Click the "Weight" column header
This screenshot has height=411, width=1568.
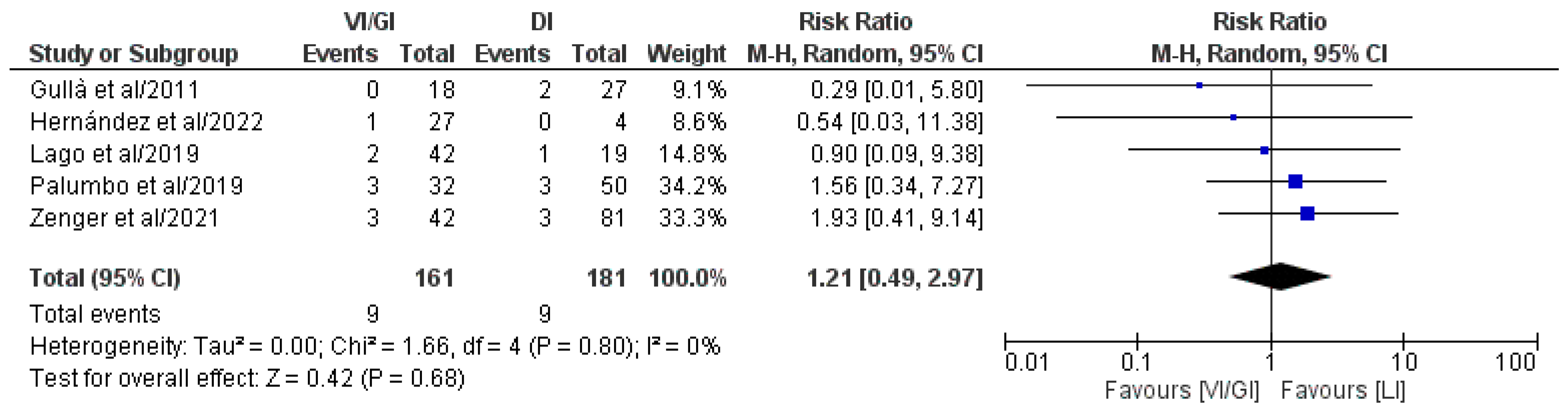[x=686, y=54]
